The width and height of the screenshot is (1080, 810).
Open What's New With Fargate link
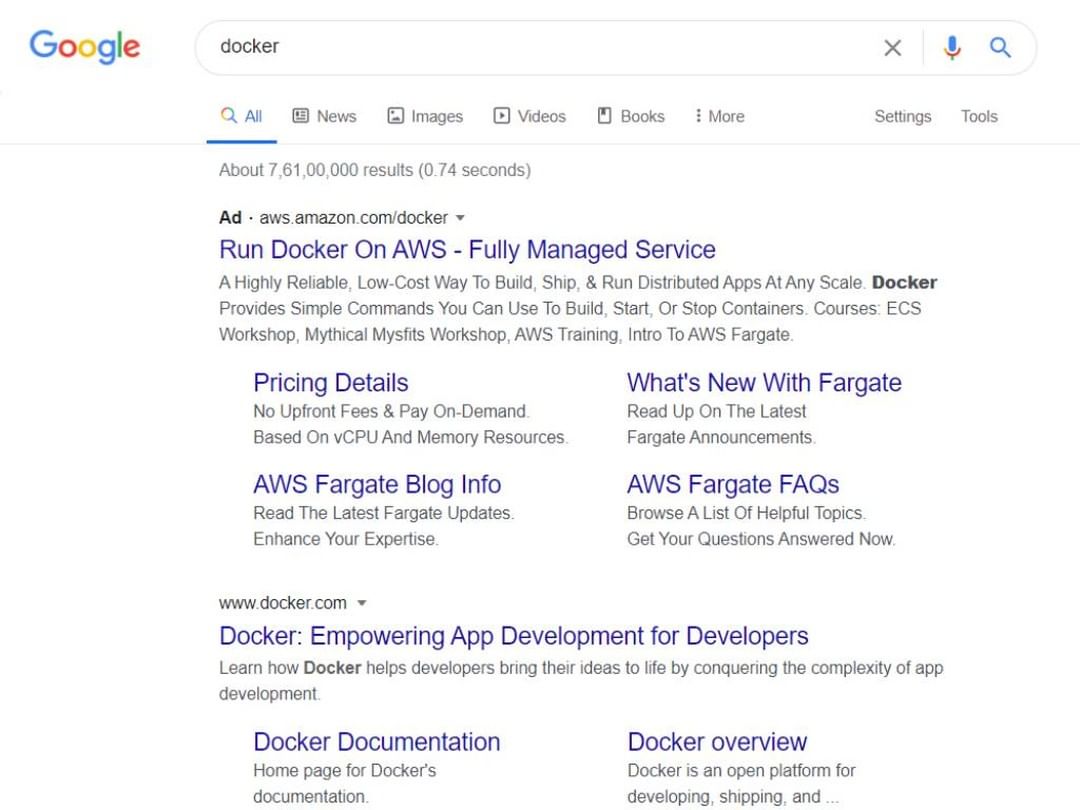(764, 382)
